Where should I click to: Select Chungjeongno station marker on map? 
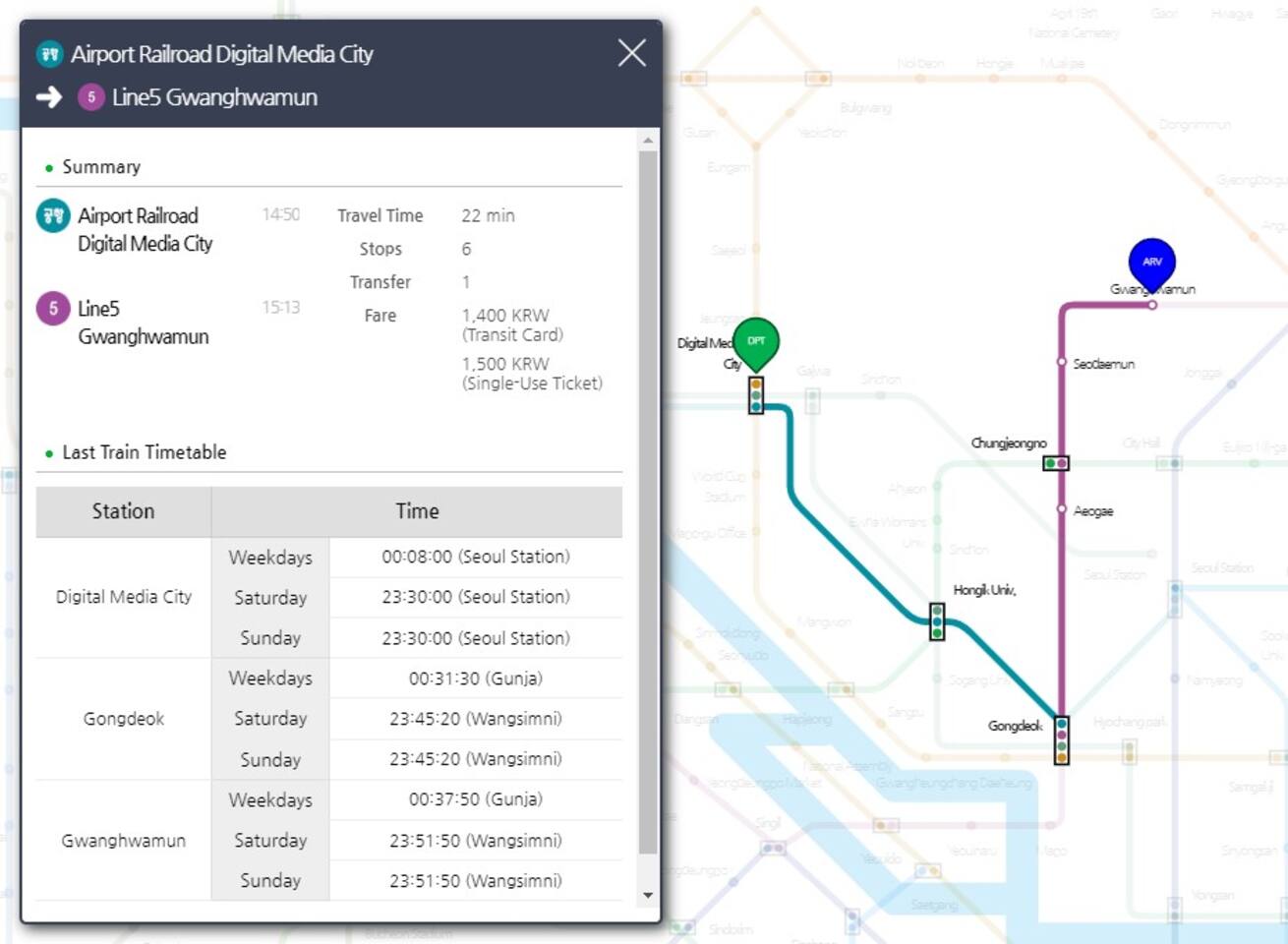click(1056, 463)
